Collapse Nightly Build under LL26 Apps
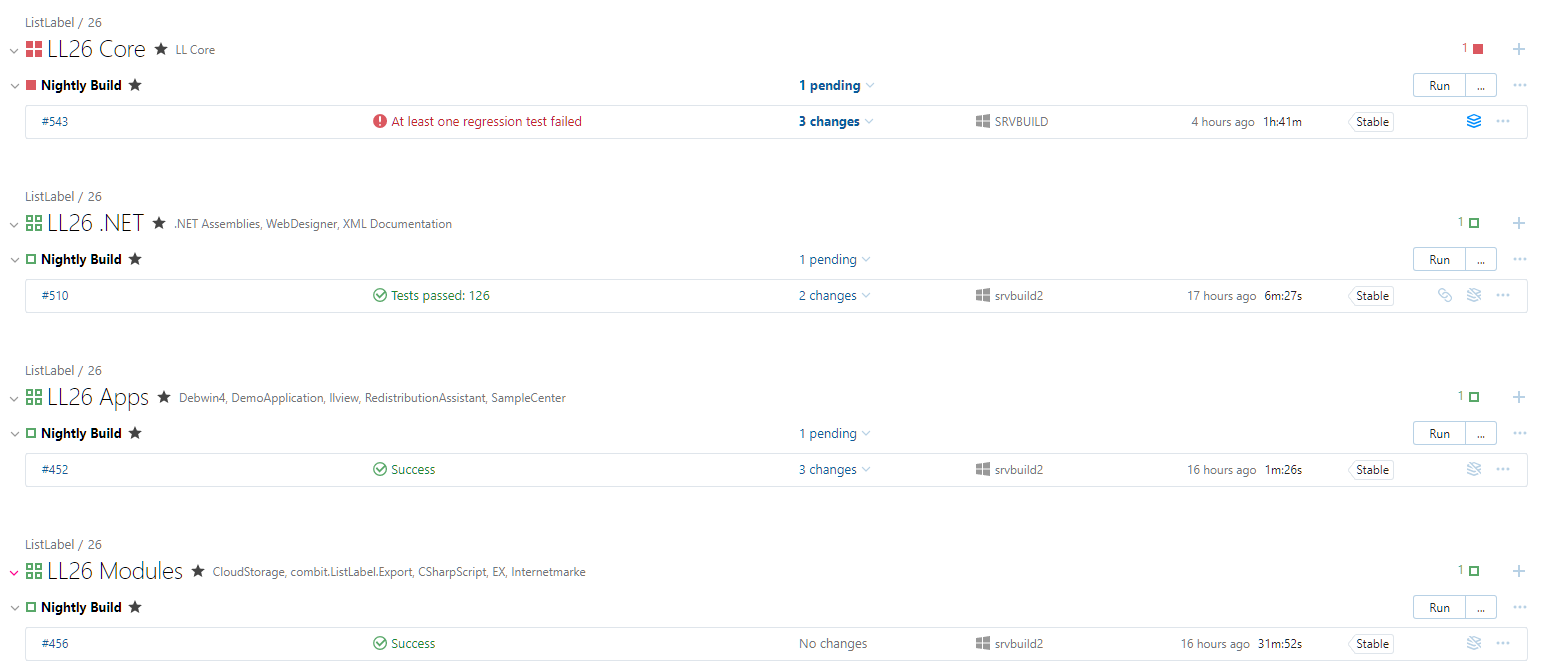Screen dimensions: 1546x671 [15, 434]
